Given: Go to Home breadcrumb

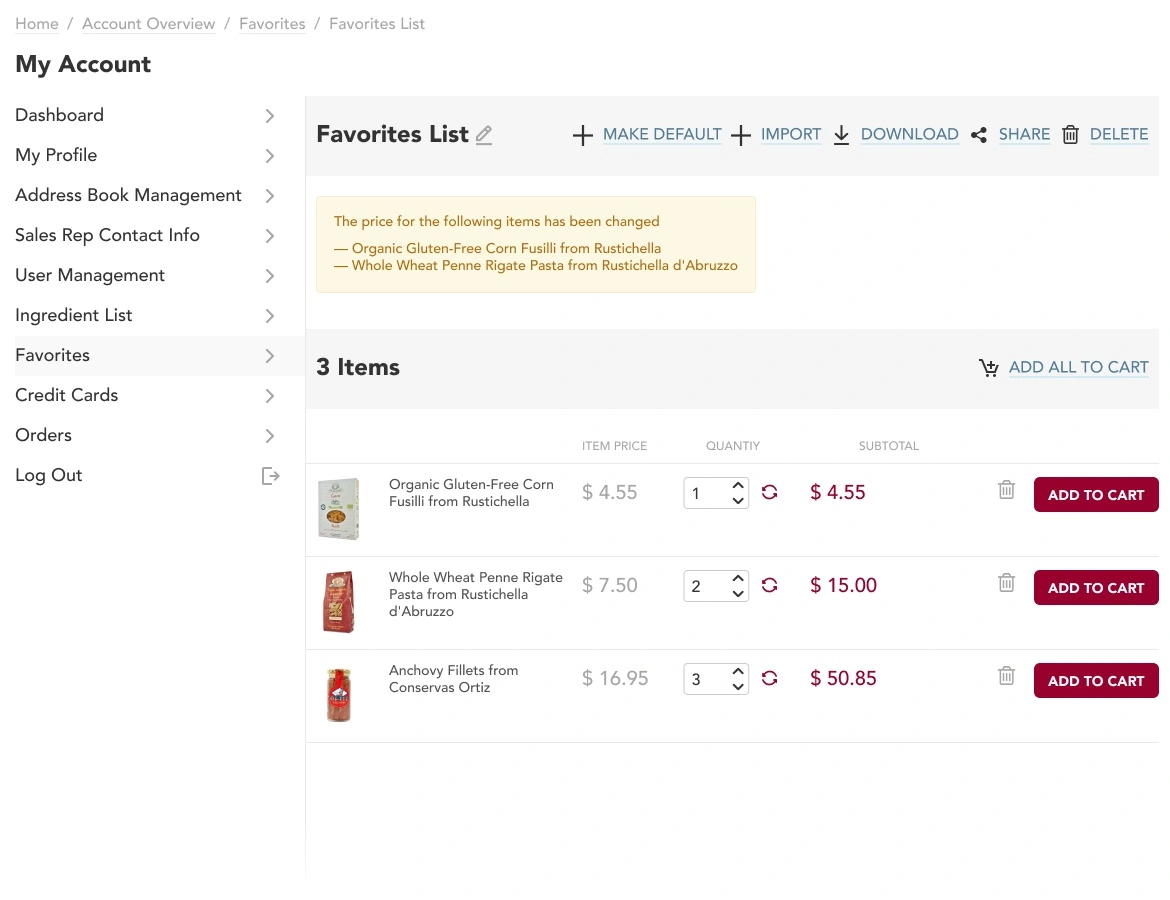Looking at the screenshot, I should click(x=37, y=24).
